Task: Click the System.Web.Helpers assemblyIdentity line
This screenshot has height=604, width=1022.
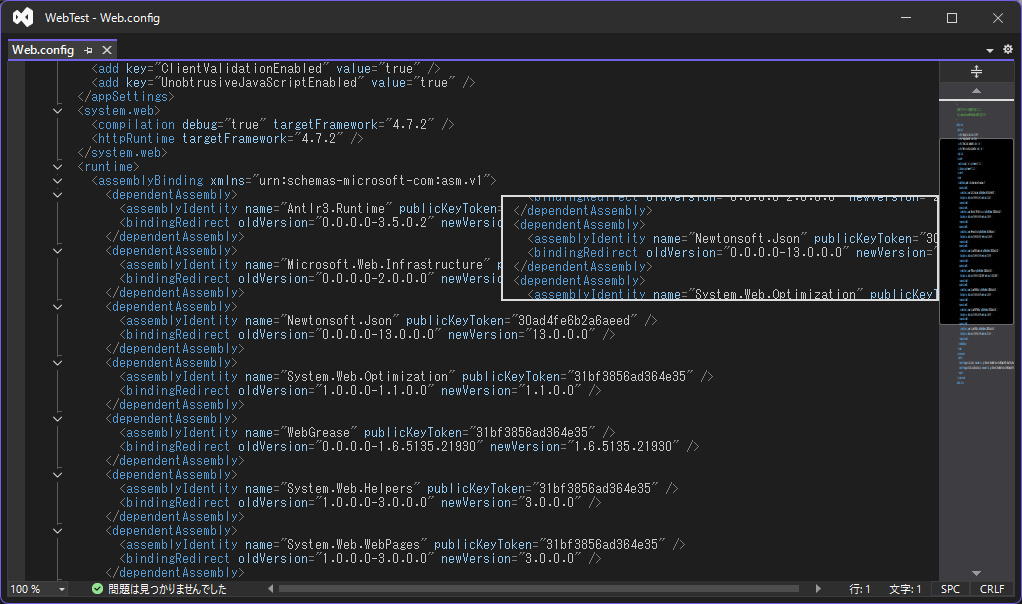Action: coord(399,489)
